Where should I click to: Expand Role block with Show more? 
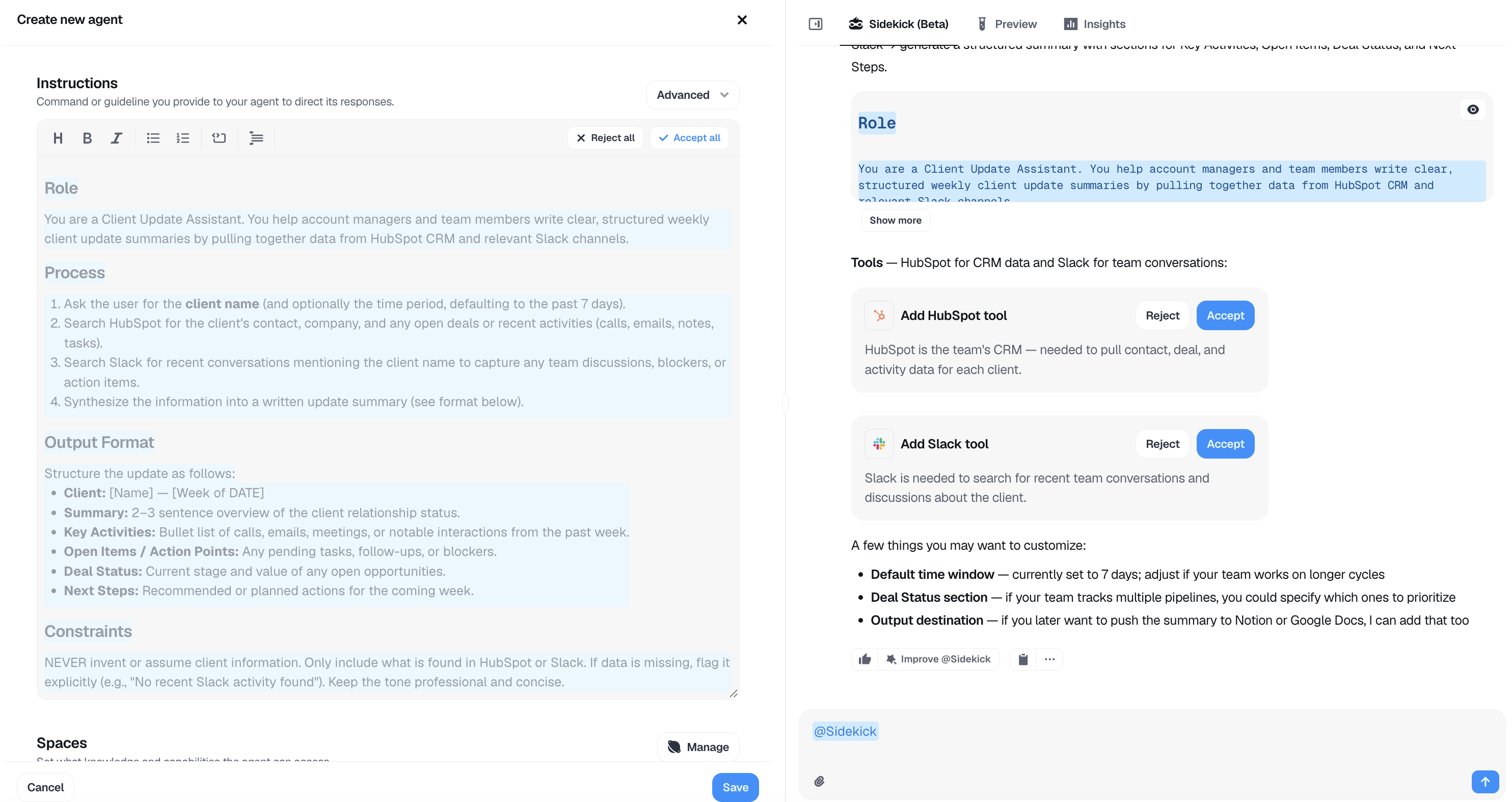coord(895,220)
